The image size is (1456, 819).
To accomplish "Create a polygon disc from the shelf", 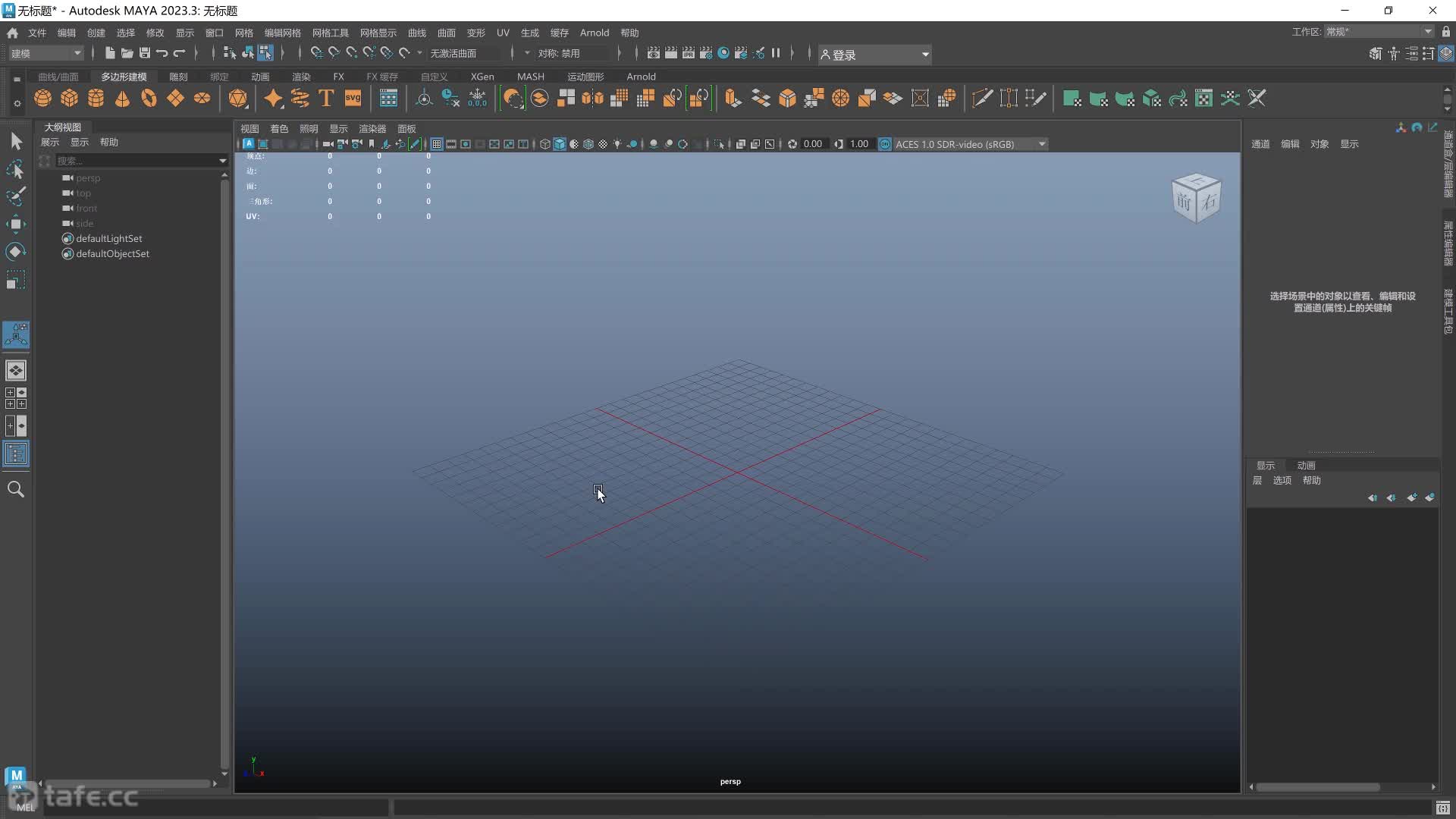I will [x=202, y=99].
